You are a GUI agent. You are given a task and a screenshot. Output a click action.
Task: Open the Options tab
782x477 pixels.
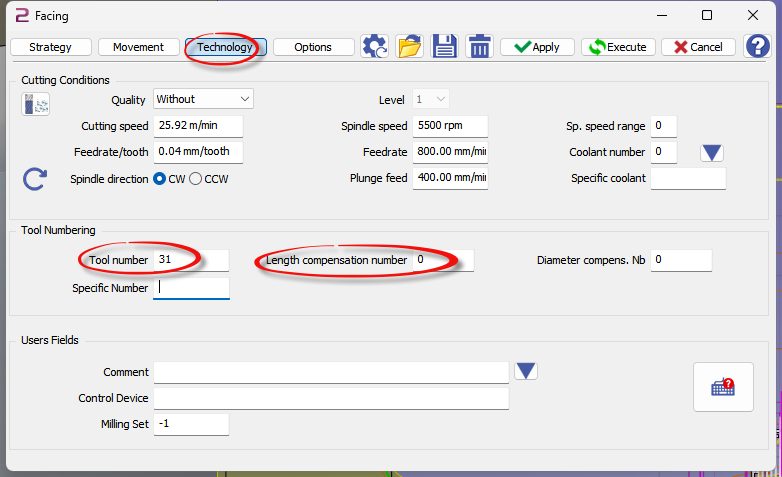313,47
